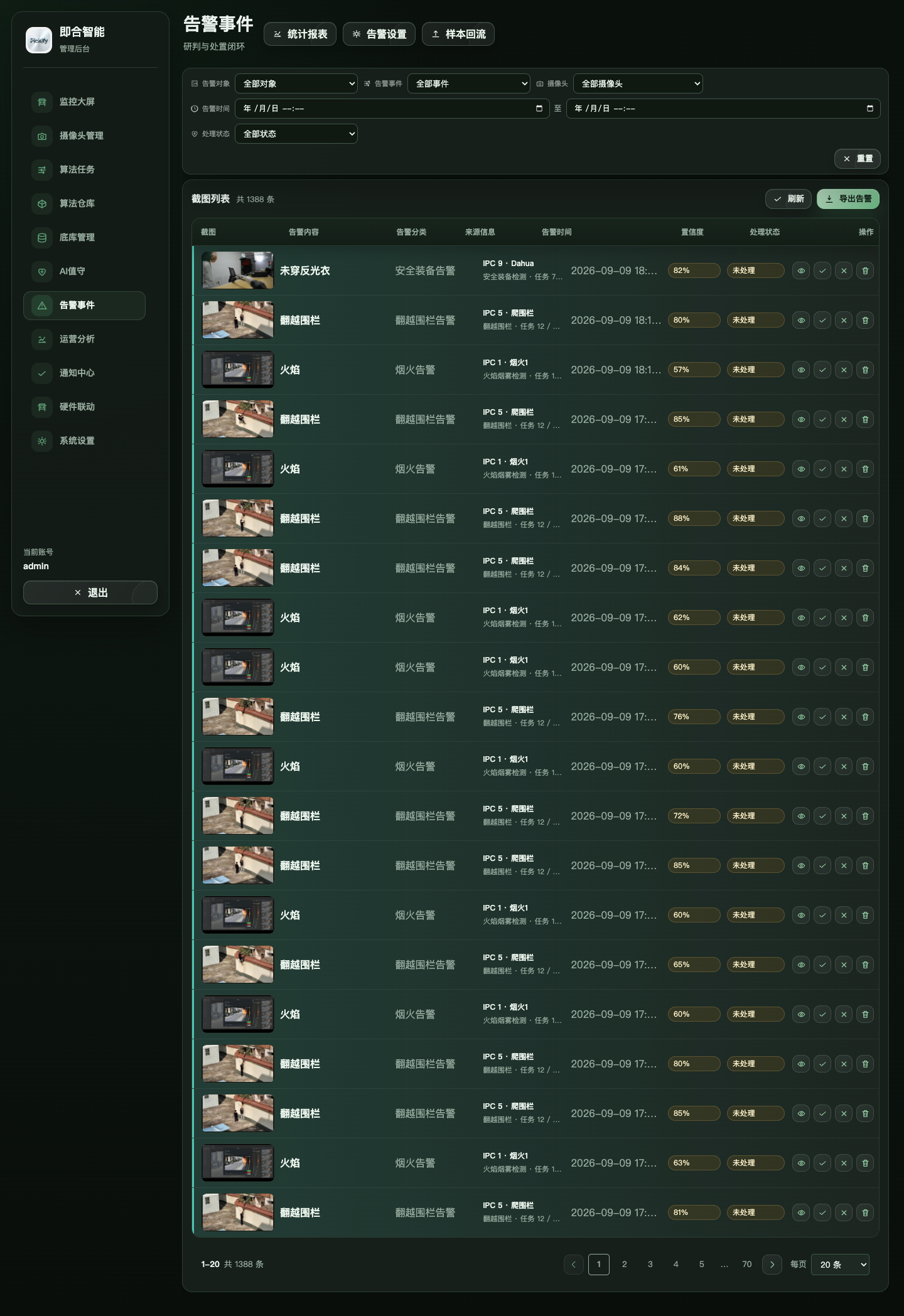
Task: Click the checkmark icon on the 72% 翻越围栏 row
Action: point(822,816)
